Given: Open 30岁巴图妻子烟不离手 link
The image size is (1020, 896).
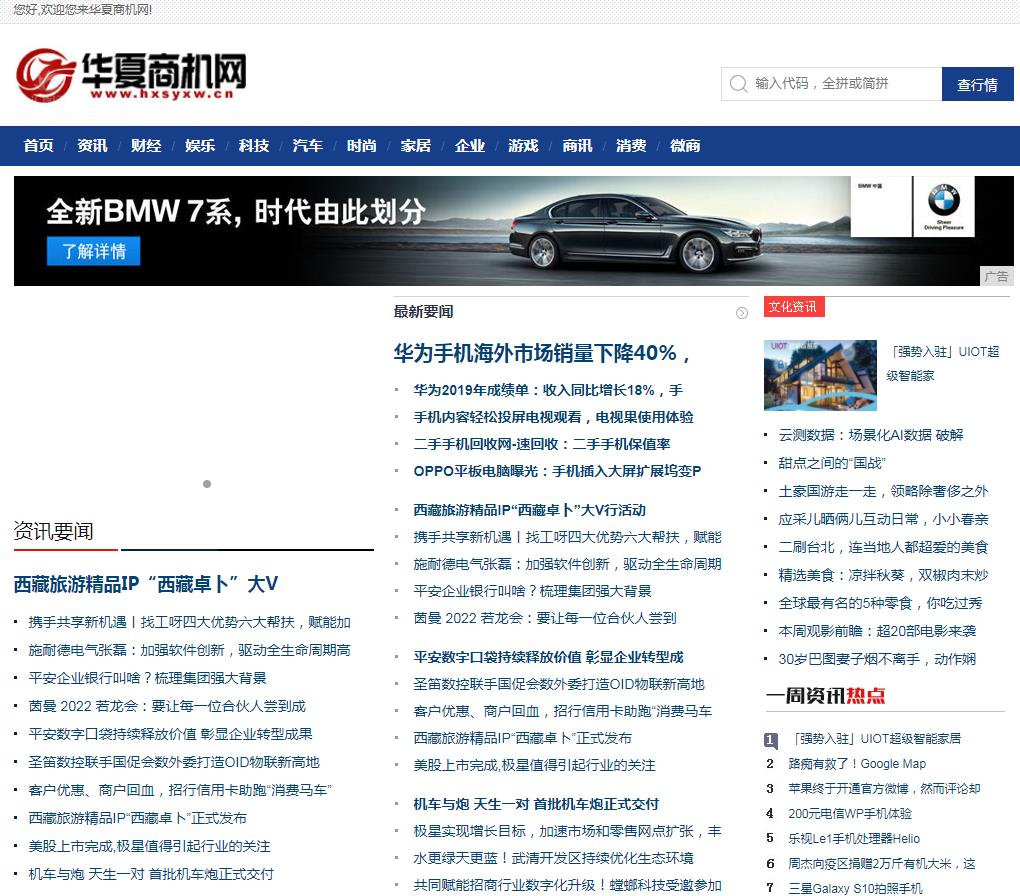Looking at the screenshot, I should (x=877, y=659).
